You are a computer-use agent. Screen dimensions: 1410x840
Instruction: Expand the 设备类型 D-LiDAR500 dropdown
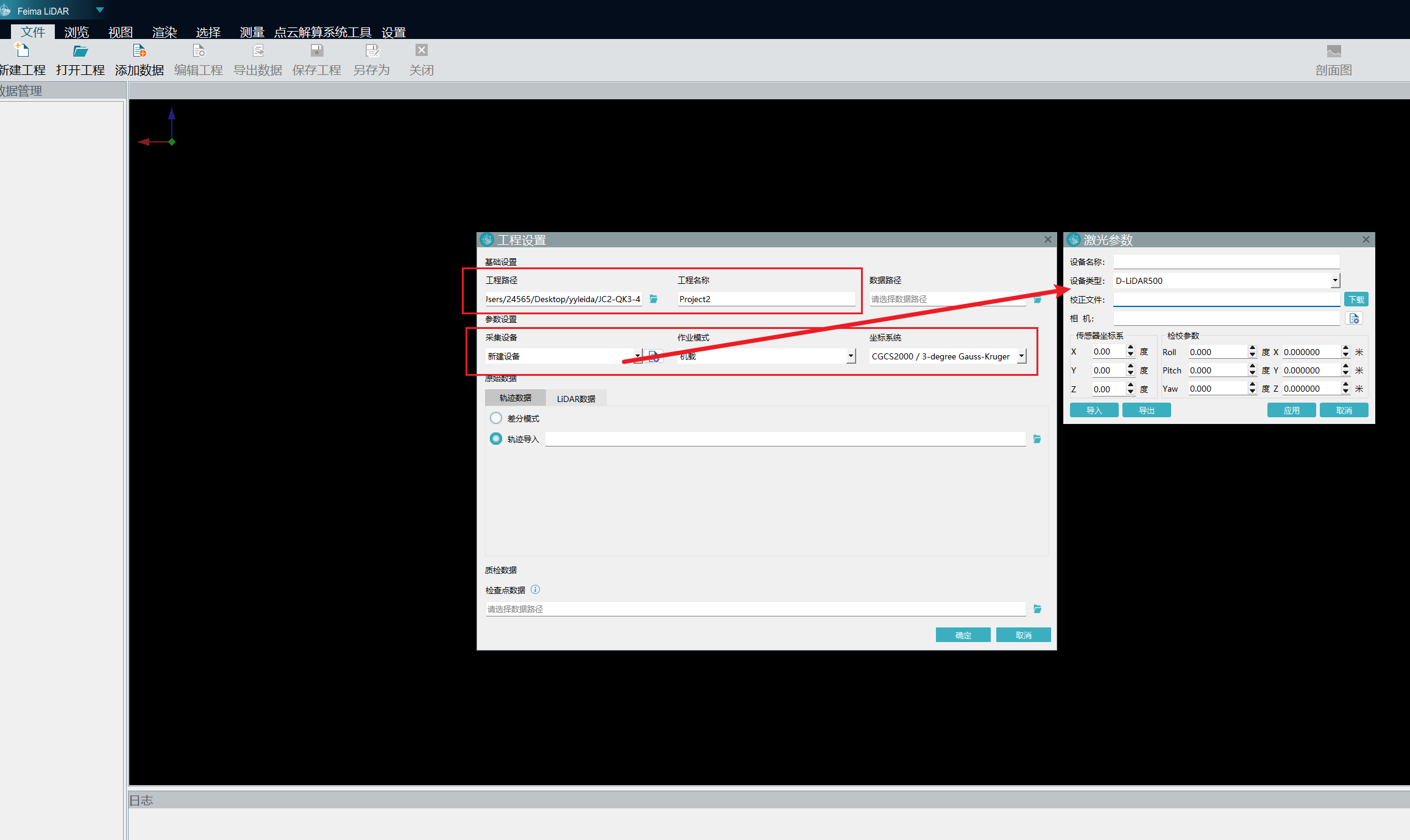[x=1335, y=281]
